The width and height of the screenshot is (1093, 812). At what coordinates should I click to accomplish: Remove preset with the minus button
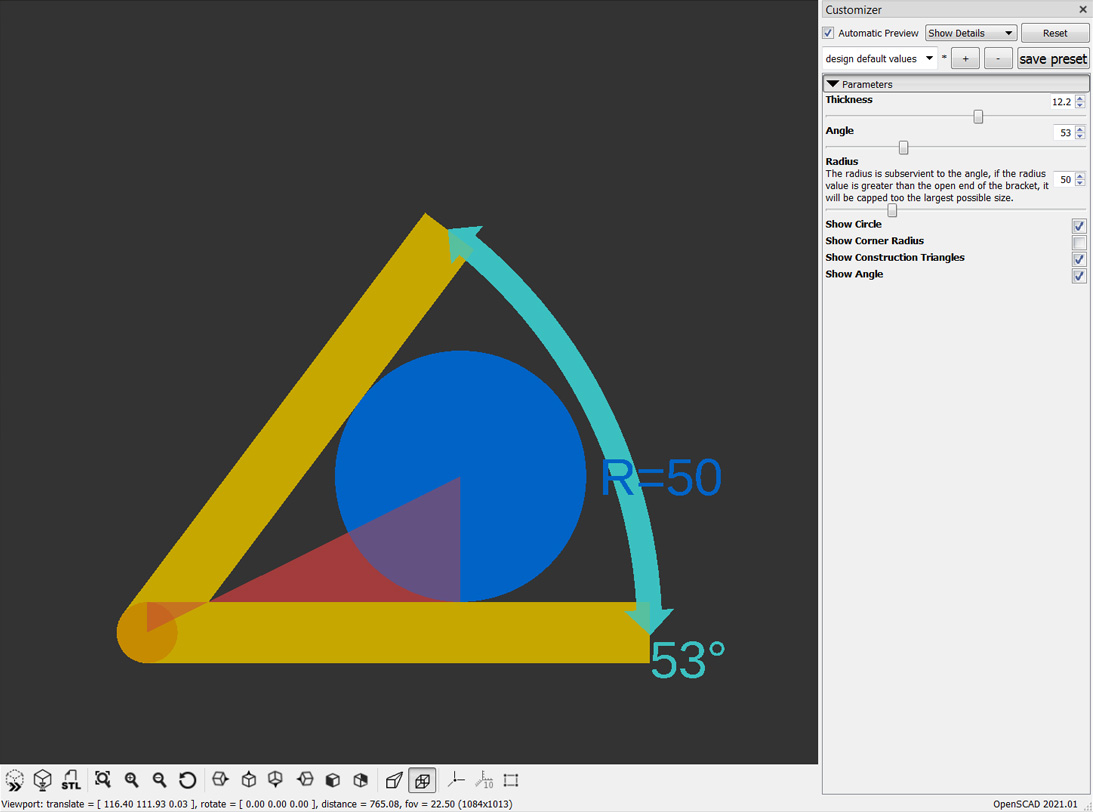pos(998,59)
